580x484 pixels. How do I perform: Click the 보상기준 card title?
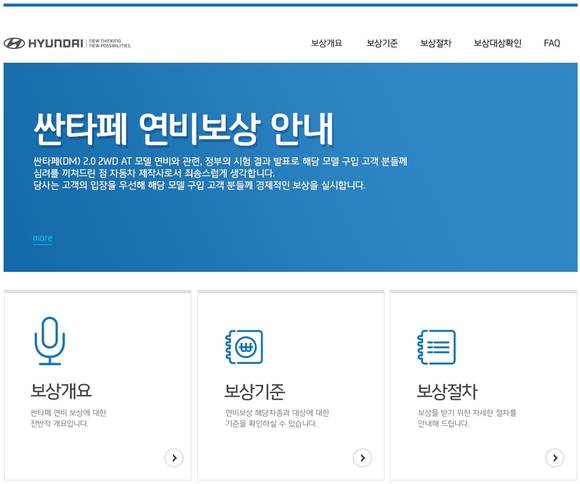[254, 391]
